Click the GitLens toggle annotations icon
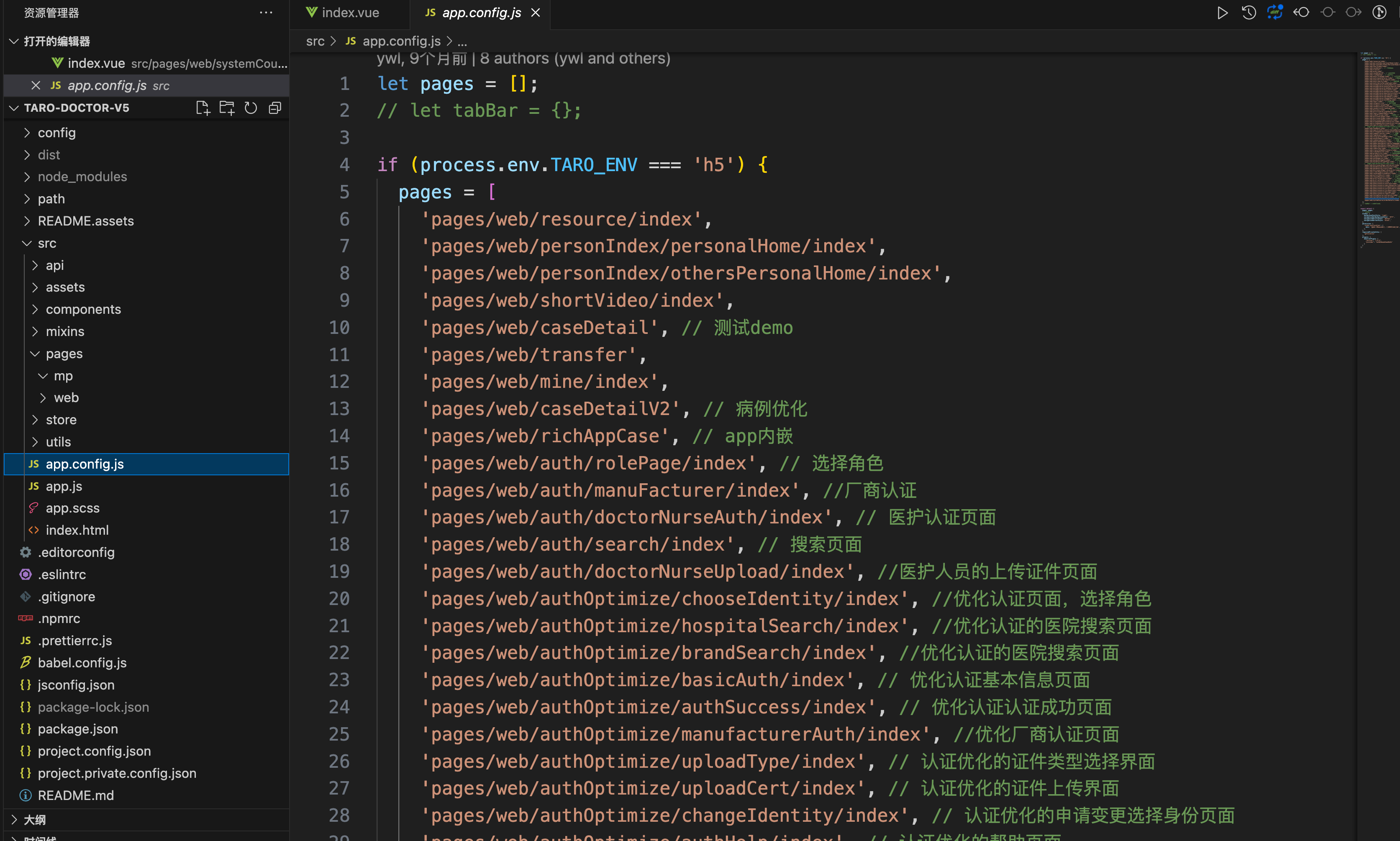The width and height of the screenshot is (1400, 841). point(1275,13)
